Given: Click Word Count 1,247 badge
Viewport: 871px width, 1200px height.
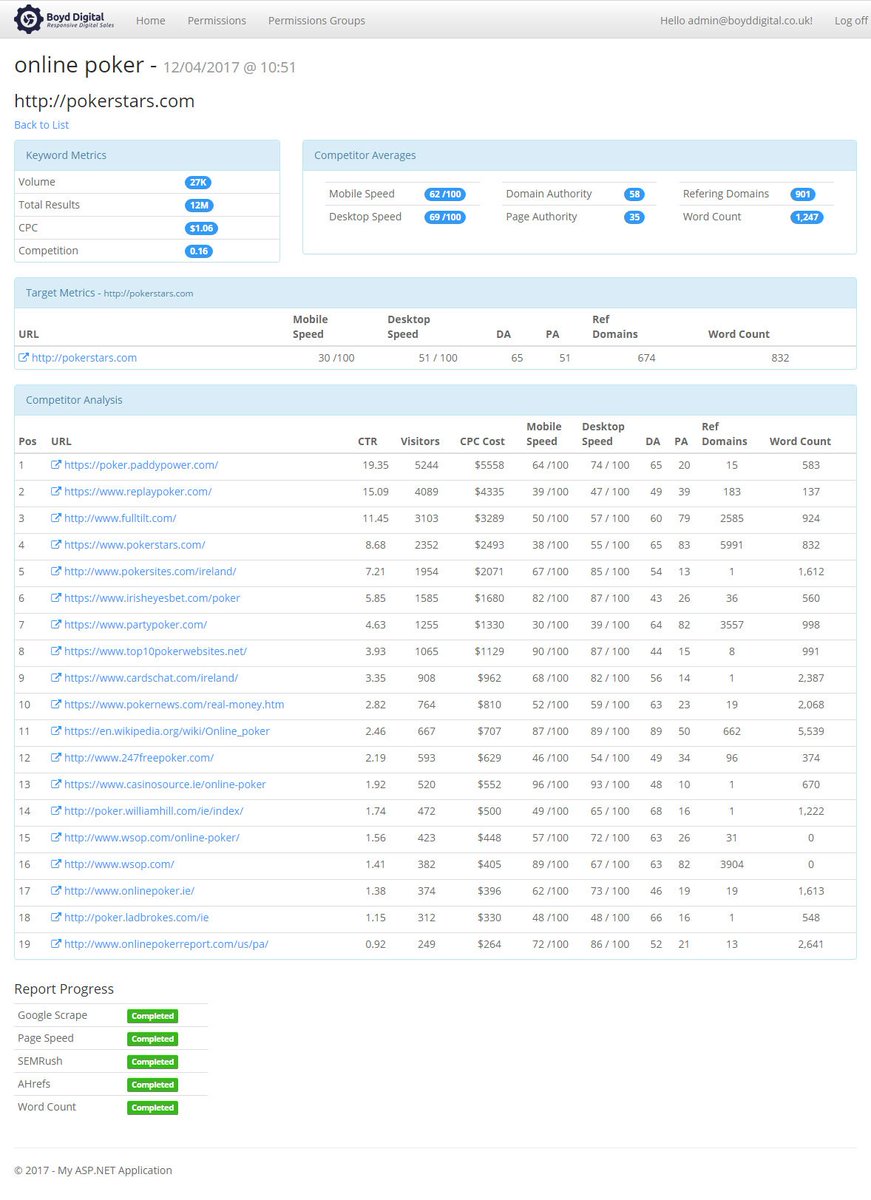Looking at the screenshot, I should coord(807,217).
